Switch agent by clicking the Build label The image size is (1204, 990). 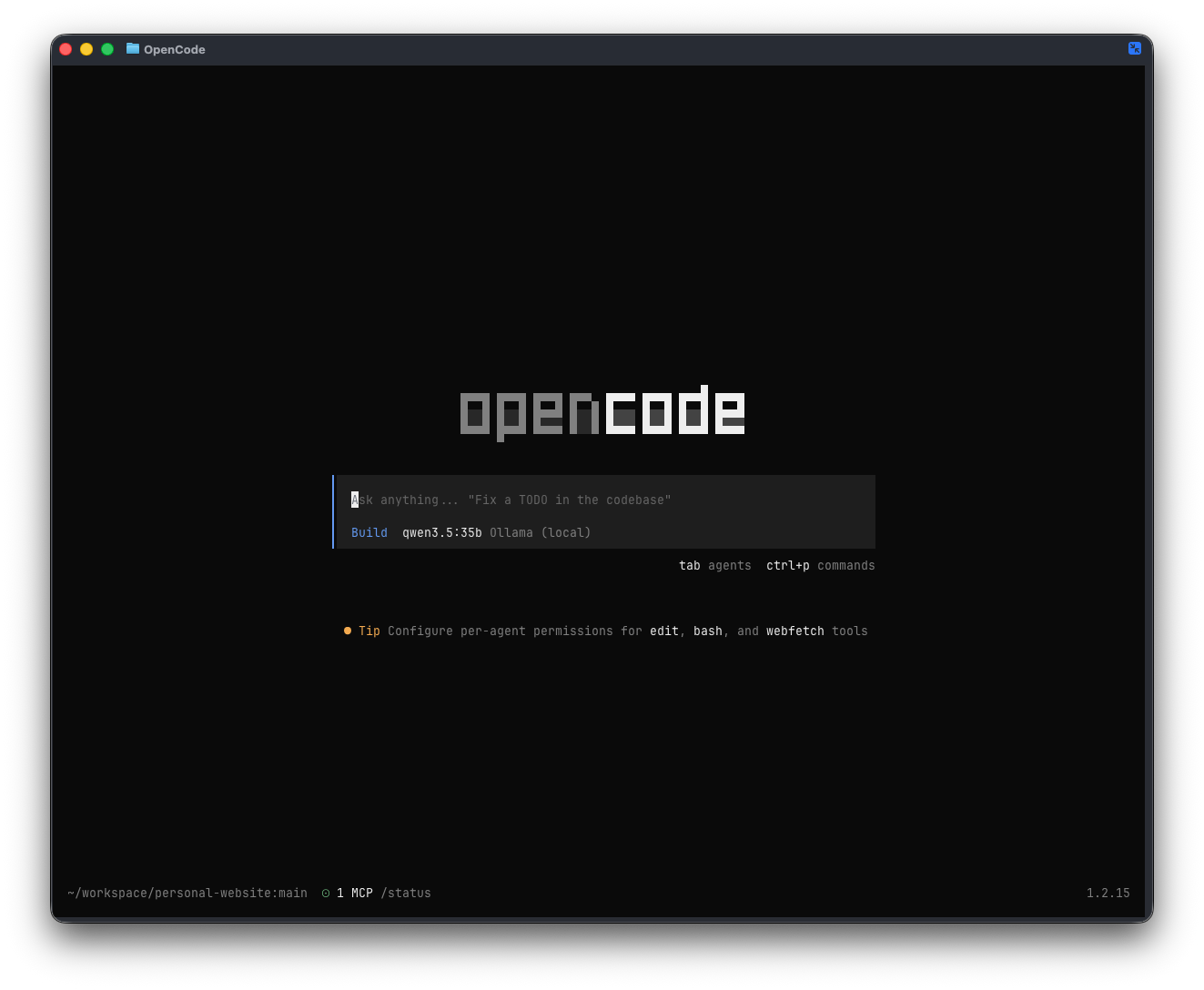(x=369, y=532)
